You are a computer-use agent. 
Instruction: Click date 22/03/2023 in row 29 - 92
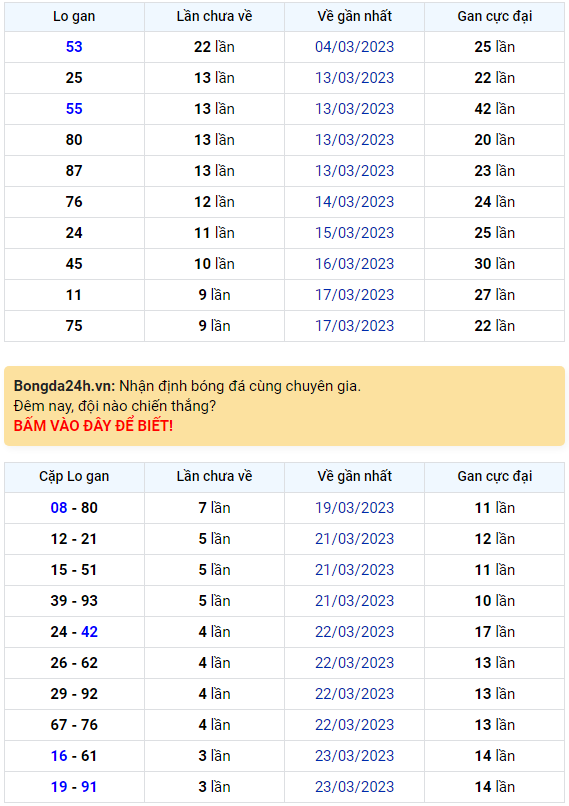point(355,694)
